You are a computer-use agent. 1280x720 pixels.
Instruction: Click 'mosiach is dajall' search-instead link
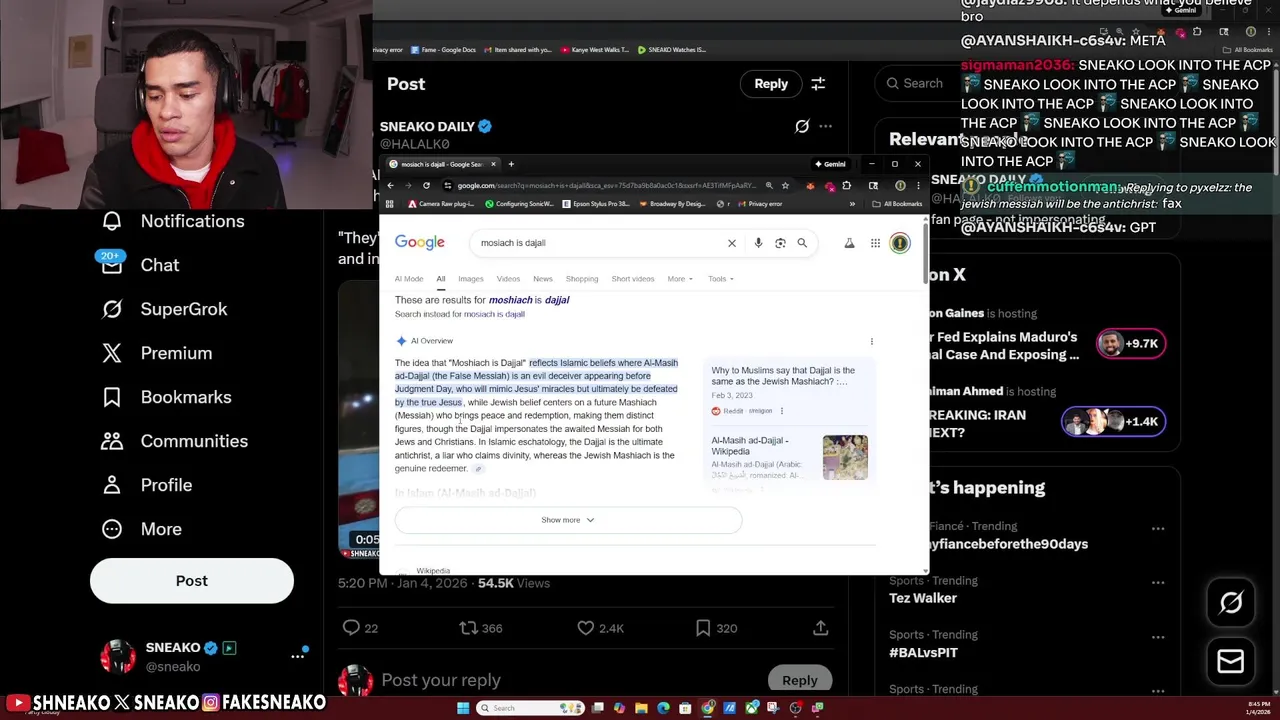494,314
